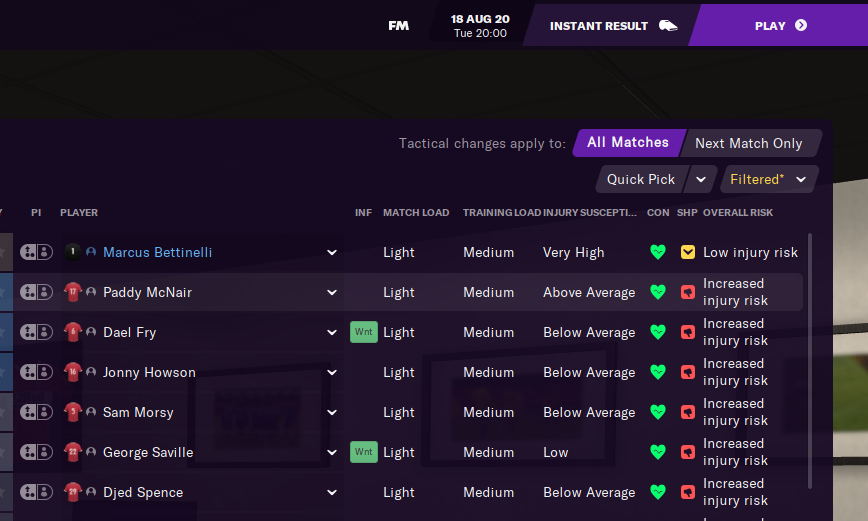Click the boot icon on Instant Result
868x521 pixels.
pos(667,26)
